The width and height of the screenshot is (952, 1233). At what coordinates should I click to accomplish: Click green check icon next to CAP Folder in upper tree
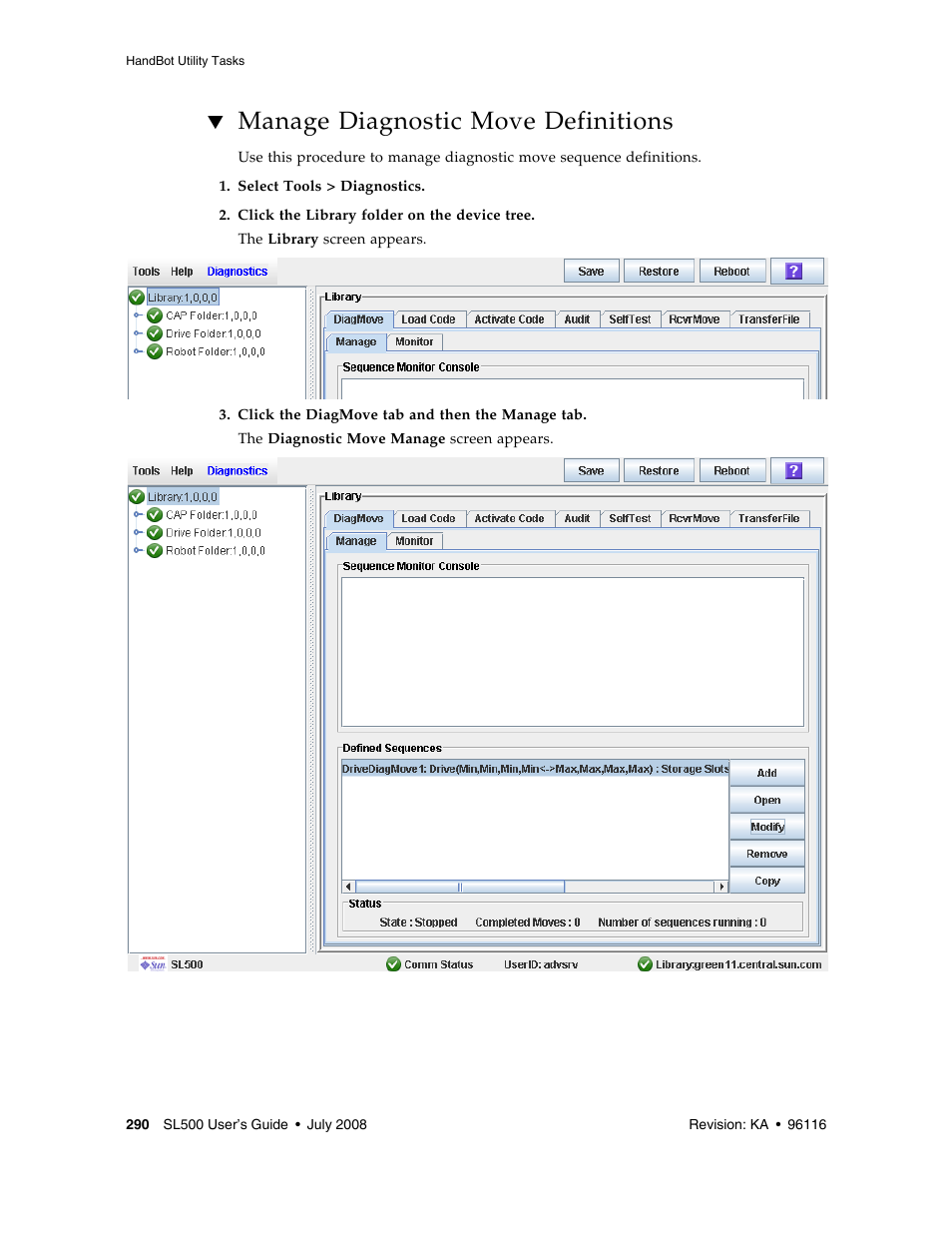tap(155, 315)
